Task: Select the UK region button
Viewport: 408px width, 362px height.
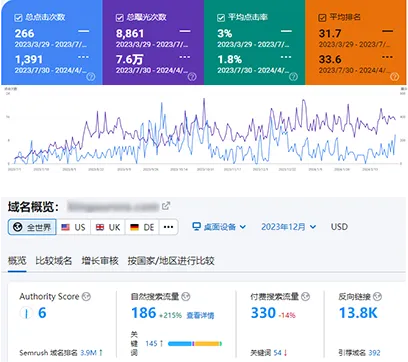Action: coord(108,227)
